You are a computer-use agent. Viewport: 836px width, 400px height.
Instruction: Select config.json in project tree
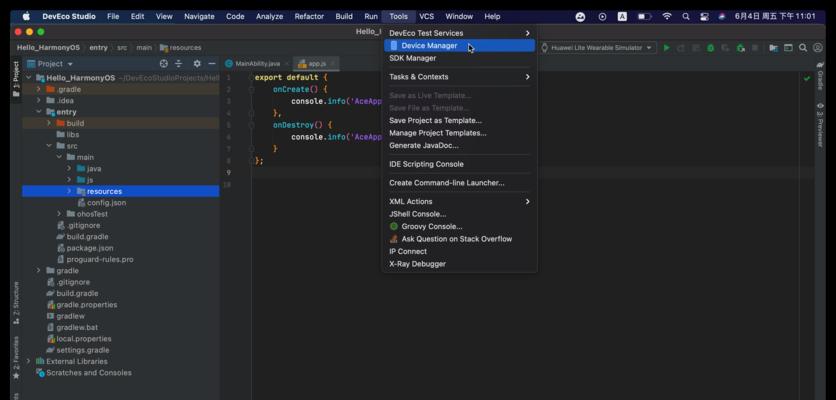[102, 203]
